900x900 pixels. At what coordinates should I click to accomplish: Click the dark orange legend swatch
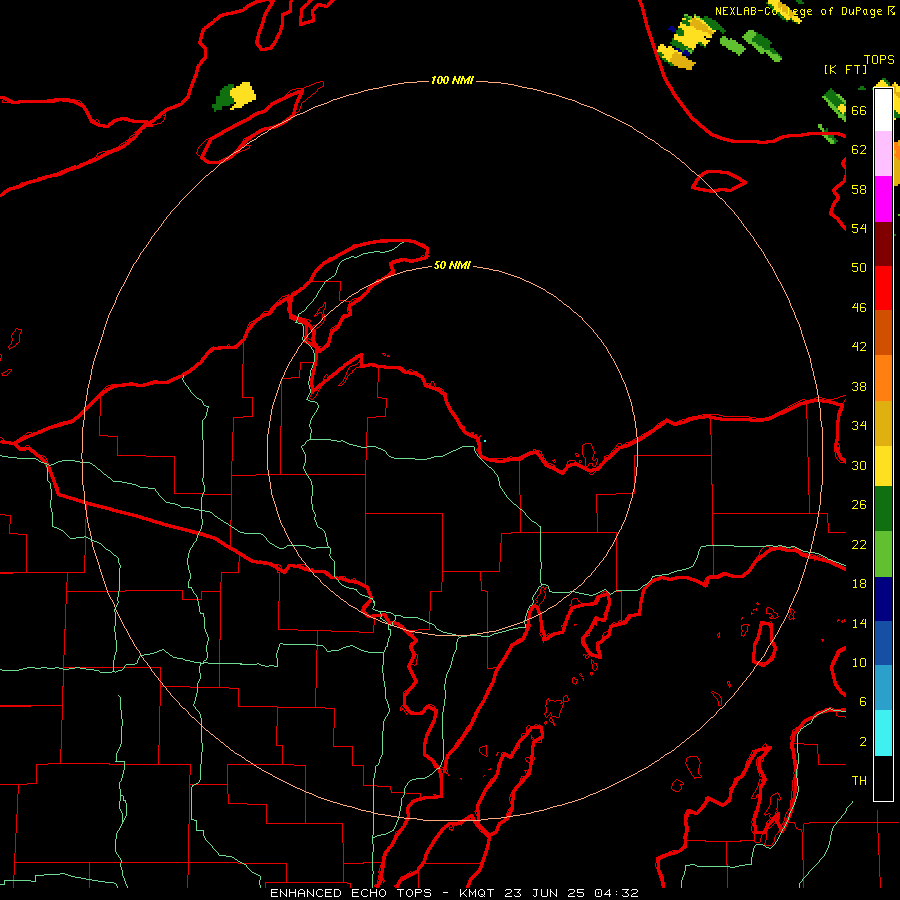883,332
